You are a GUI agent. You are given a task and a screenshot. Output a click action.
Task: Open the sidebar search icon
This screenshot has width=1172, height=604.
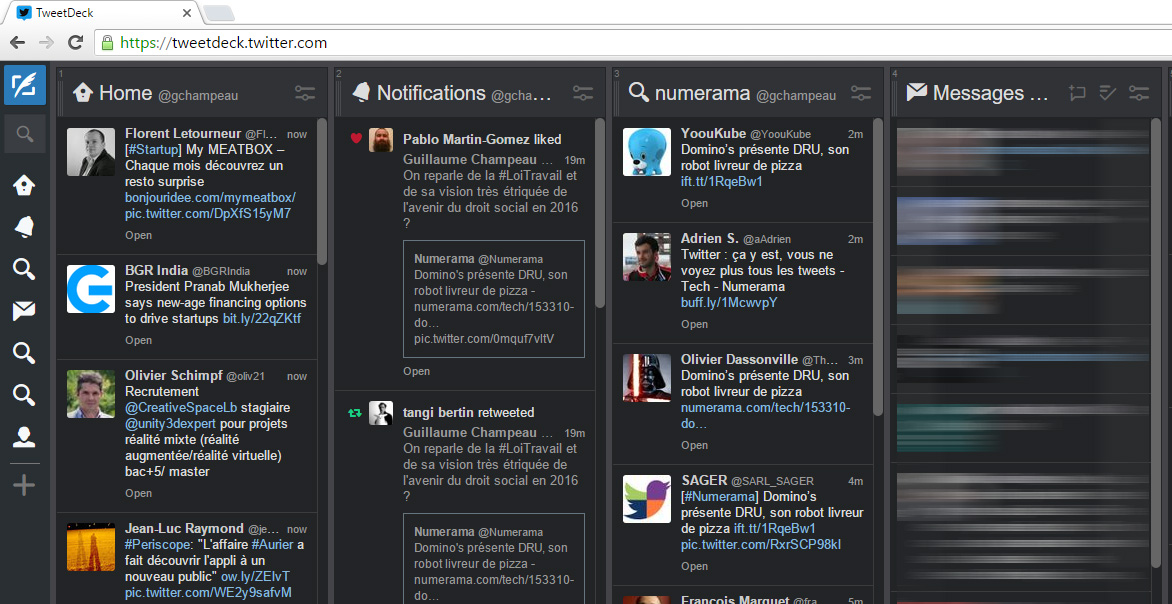click(25, 134)
